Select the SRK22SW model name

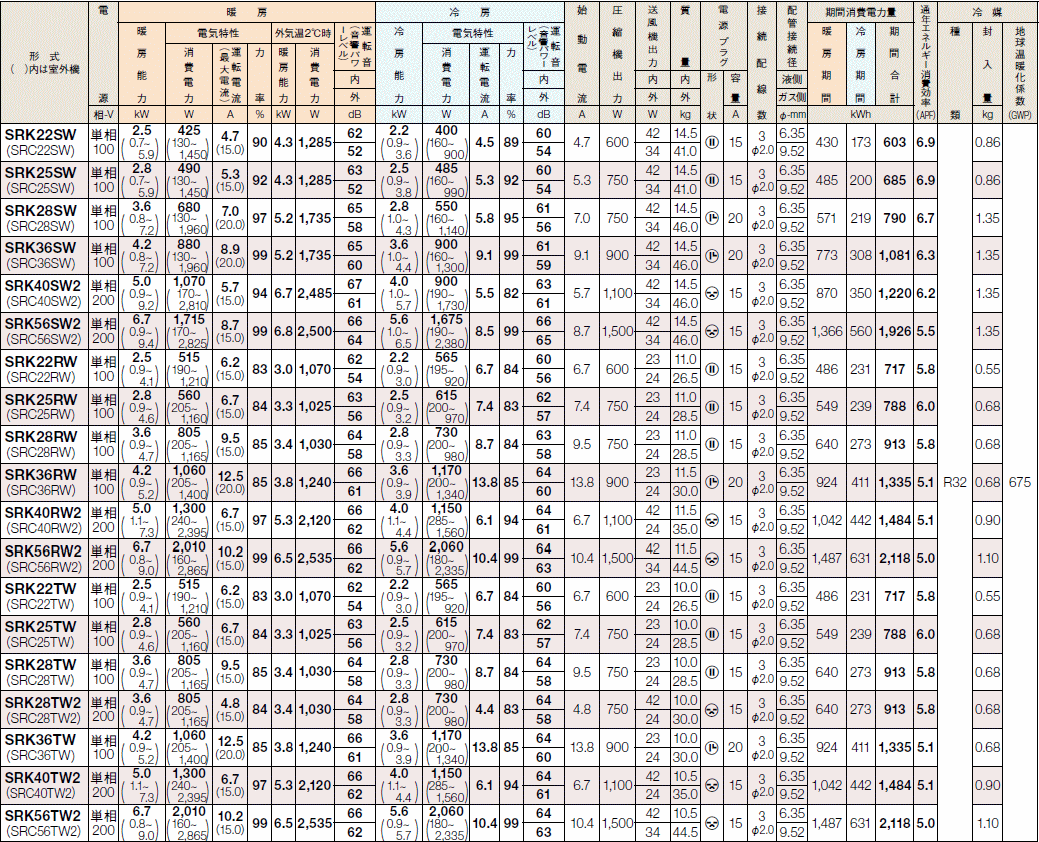(x=40, y=134)
